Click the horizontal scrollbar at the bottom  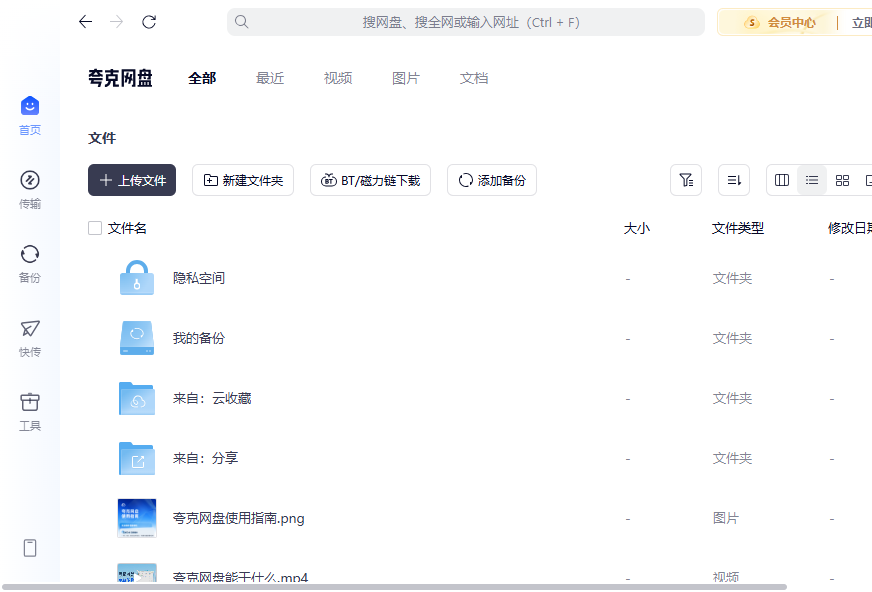click(x=394, y=587)
